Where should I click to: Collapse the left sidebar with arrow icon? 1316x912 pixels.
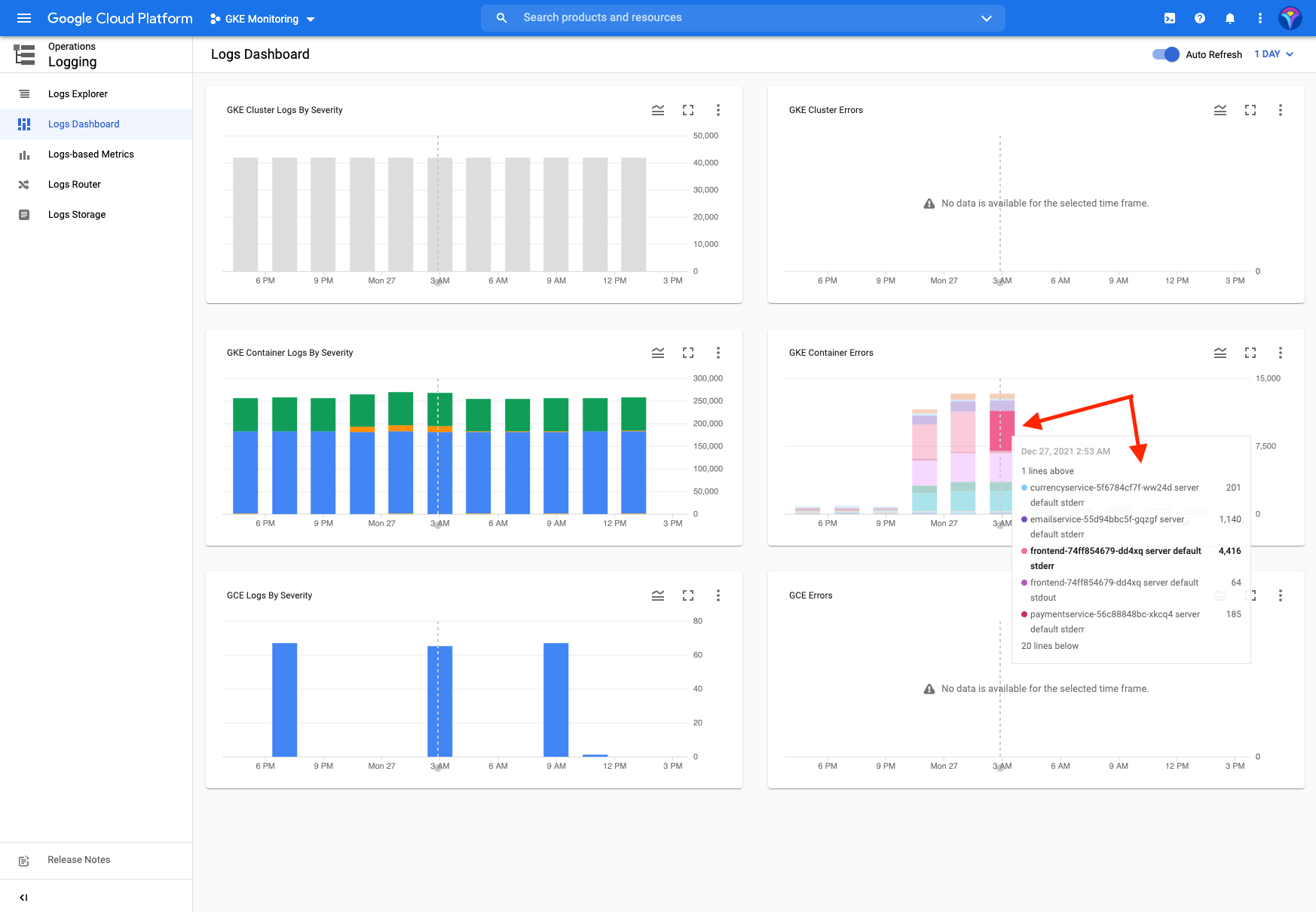tap(23, 897)
